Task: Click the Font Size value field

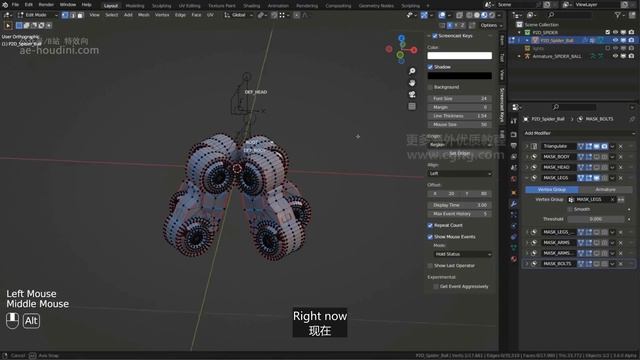Action: click(460, 99)
